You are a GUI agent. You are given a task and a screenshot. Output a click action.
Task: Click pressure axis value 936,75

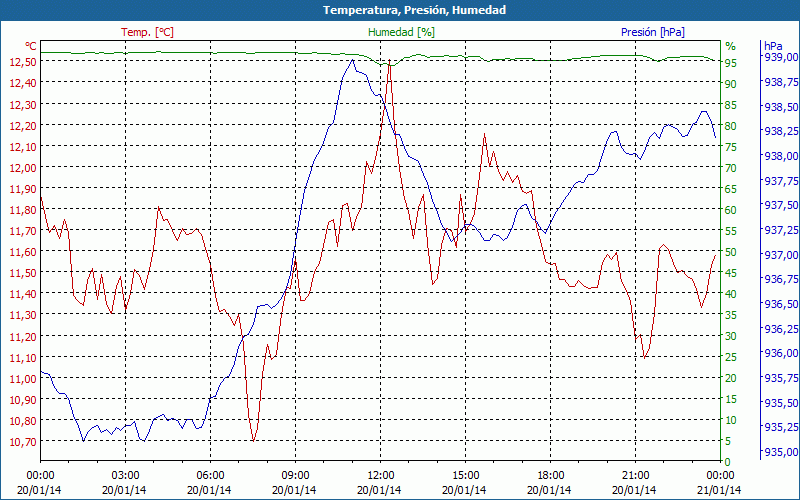pyautogui.click(x=780, y=279)
